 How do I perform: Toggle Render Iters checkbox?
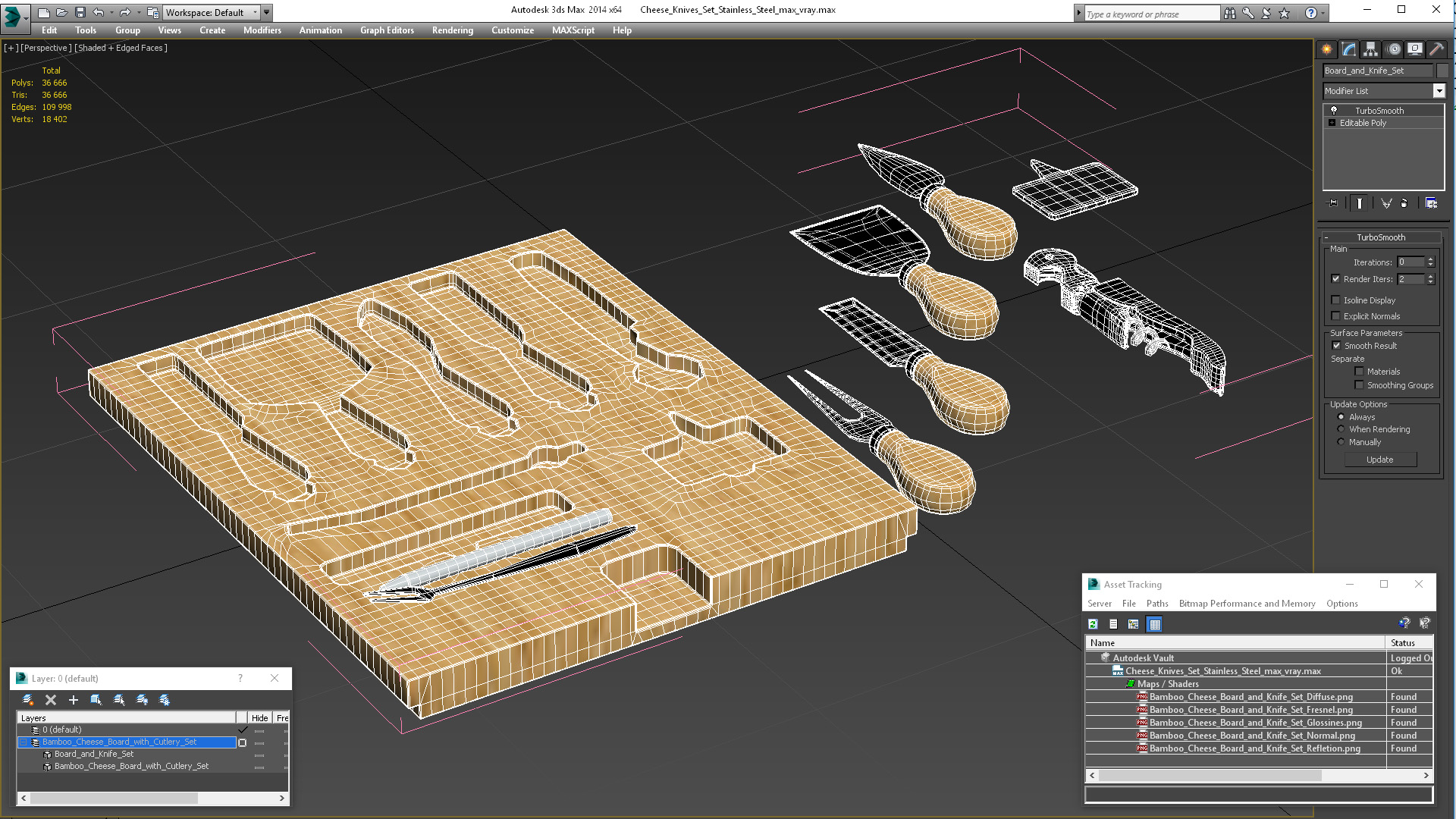click(x=1336, y=278)
